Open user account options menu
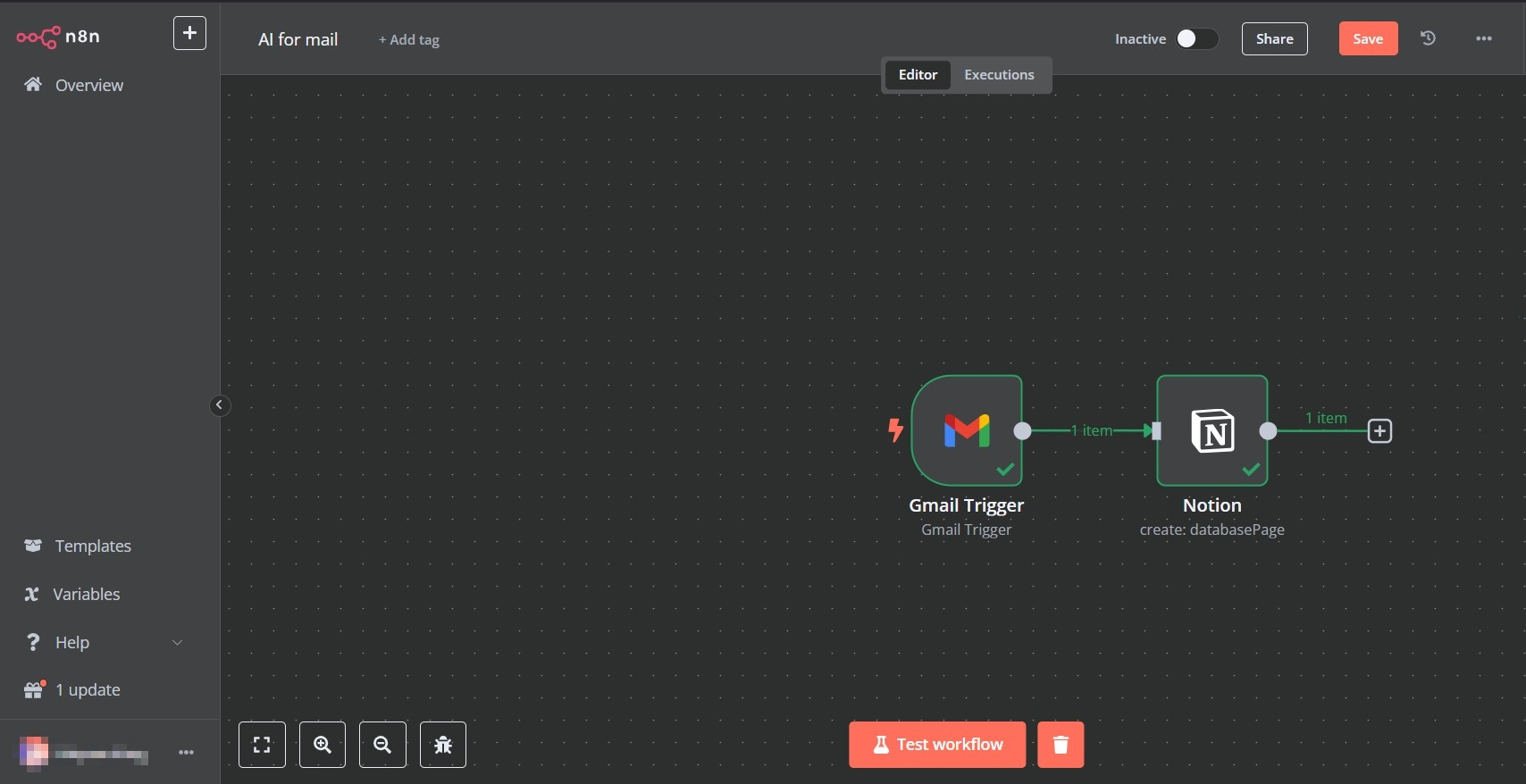This screenshot has width=1526, height=784. [186, 753]
